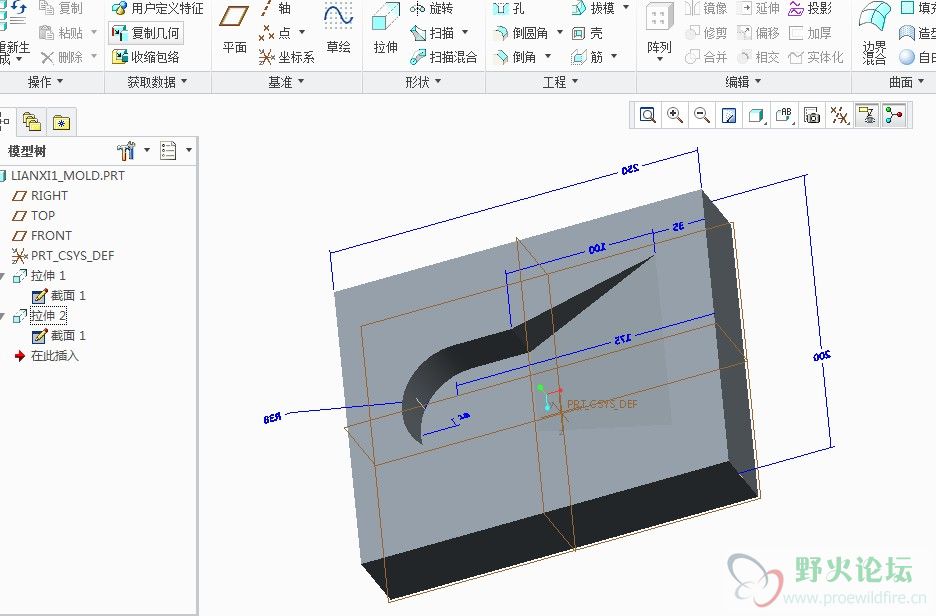Create a datum 轴 (Axis)

click(276, 8)
